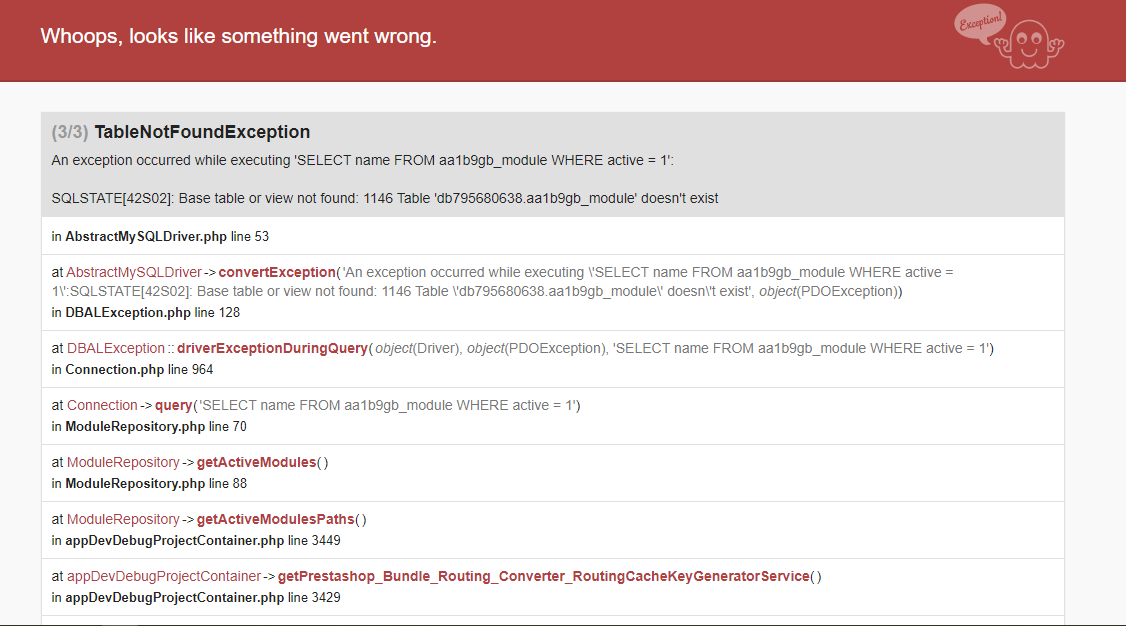Click the query method link
Viewport: 1126px width, 626px height.
(x=174, y=405)
